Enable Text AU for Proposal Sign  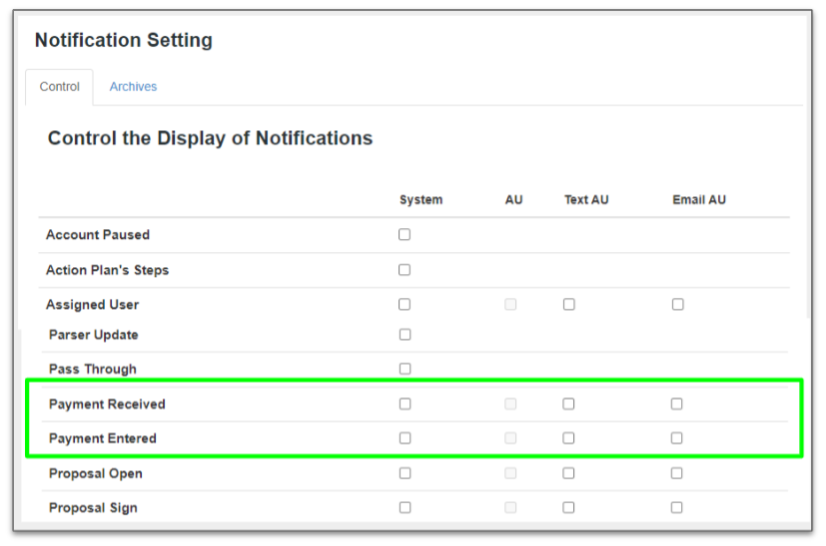click(x=568, y=508)
